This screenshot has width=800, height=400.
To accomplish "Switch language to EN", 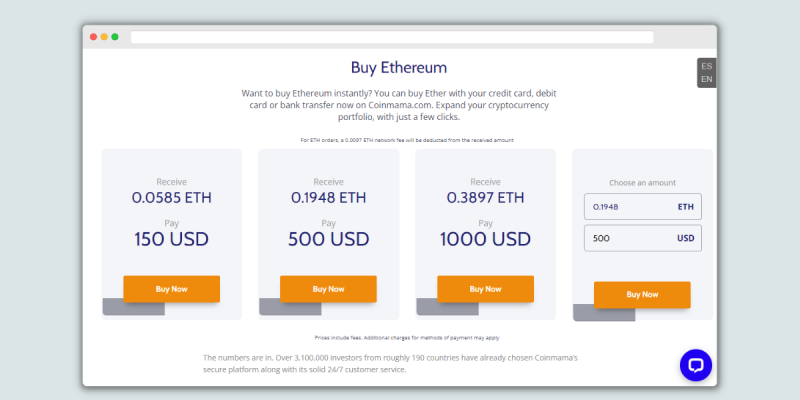I will (707, 79).
